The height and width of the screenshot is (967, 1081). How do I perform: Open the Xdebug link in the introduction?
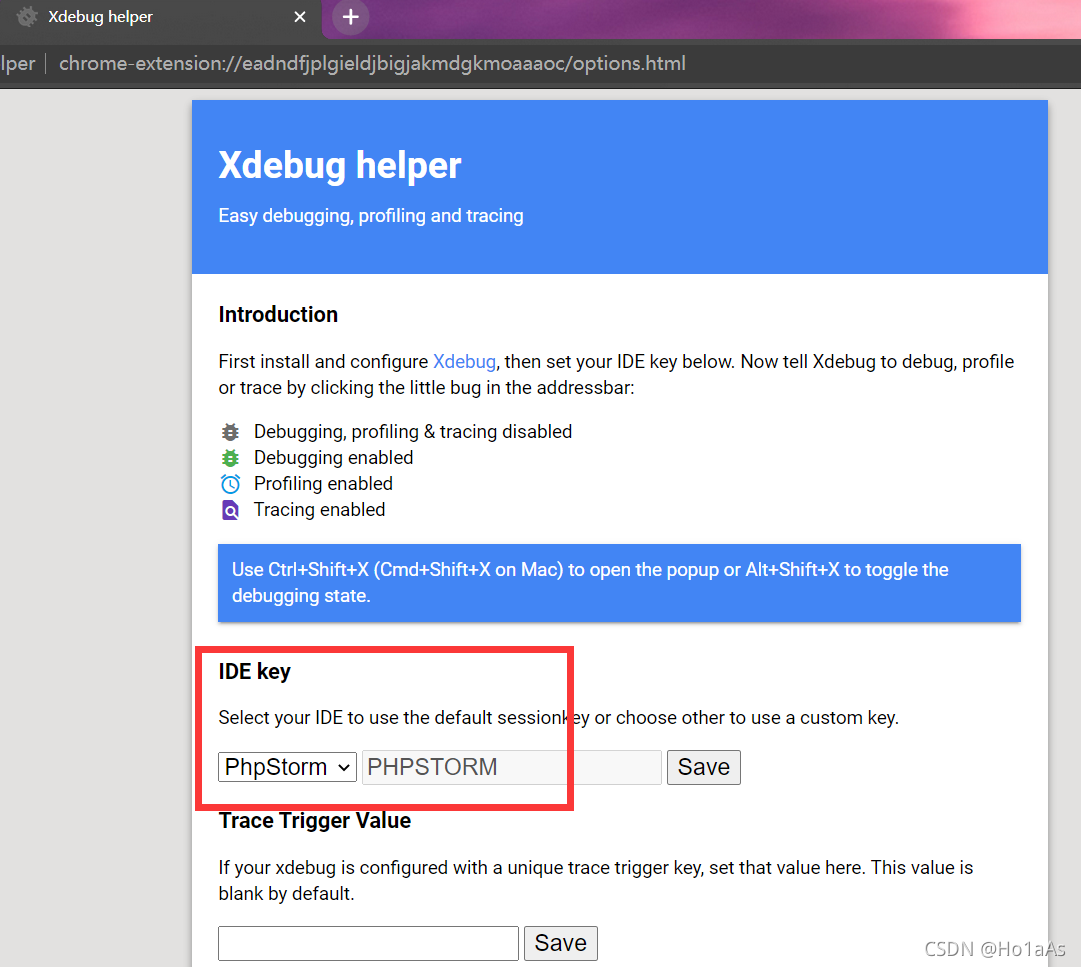464,361
